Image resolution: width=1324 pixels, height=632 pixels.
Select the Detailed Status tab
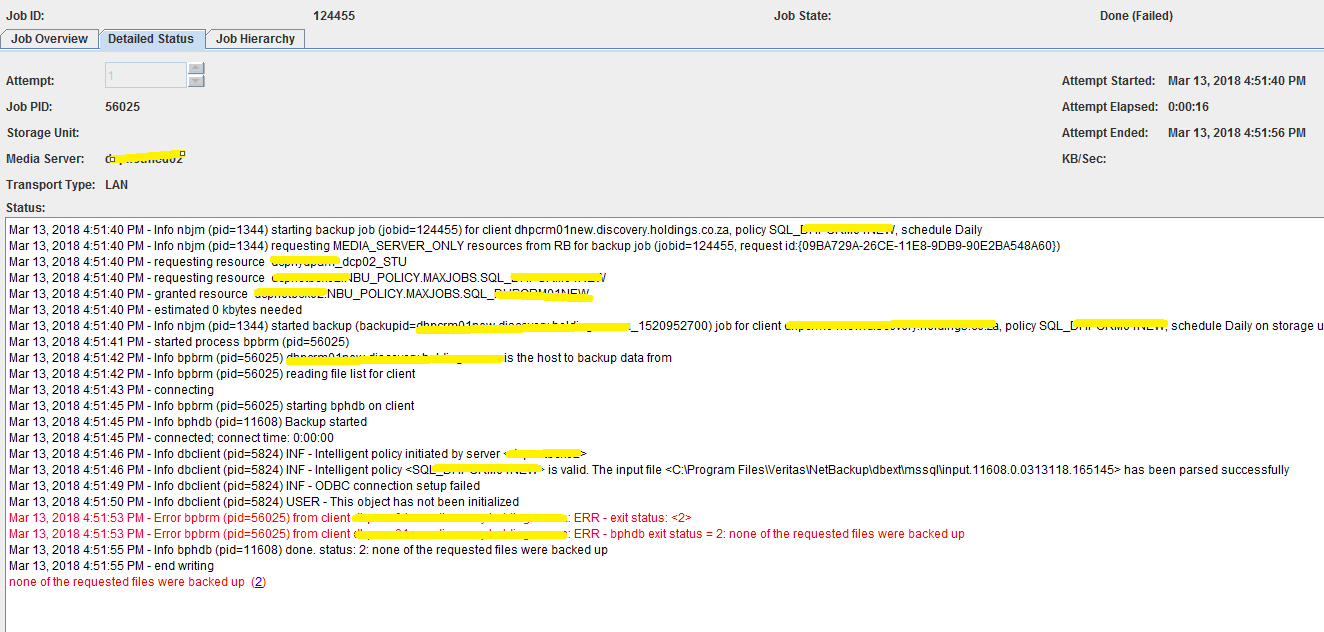coord(151,39)
